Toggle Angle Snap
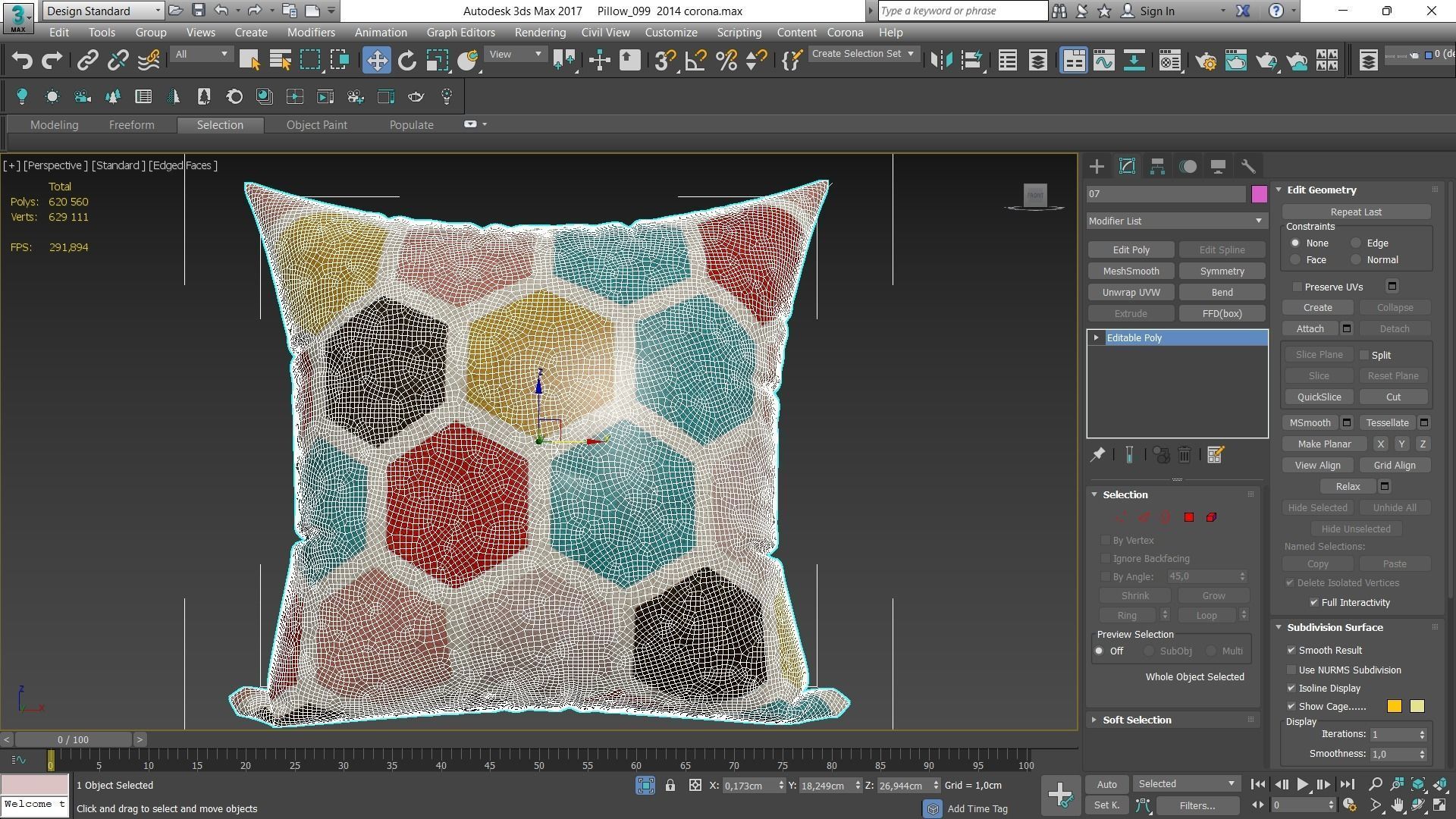This screenshot has height=819, width=1456. pyautogui.click(x=695, y=61)
